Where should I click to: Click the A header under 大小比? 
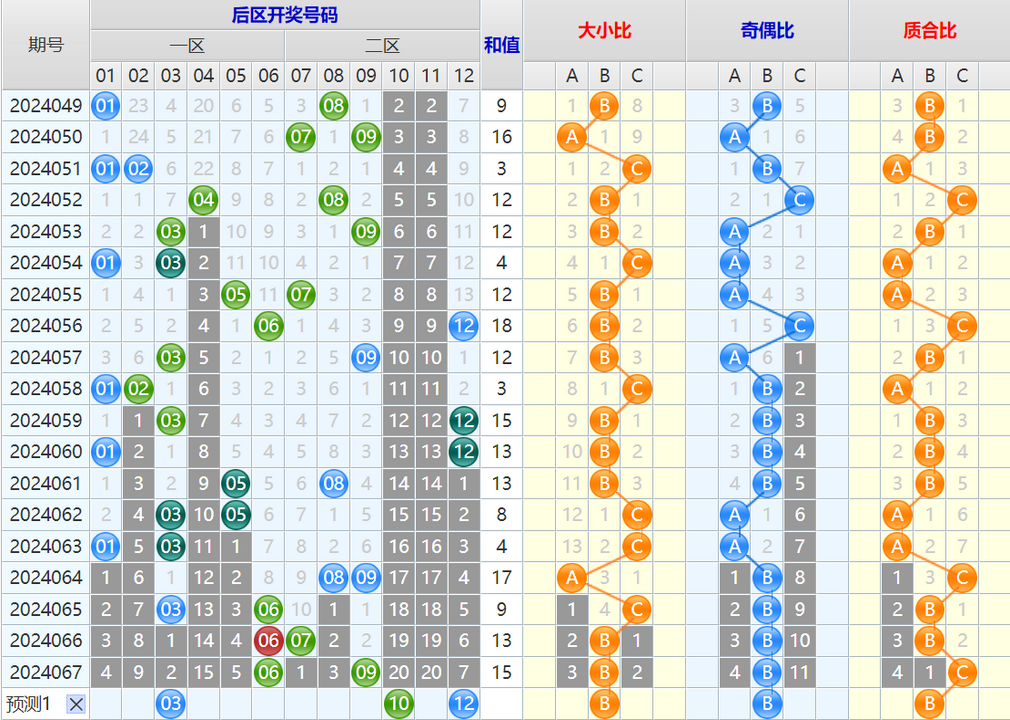tap(572, 76)
